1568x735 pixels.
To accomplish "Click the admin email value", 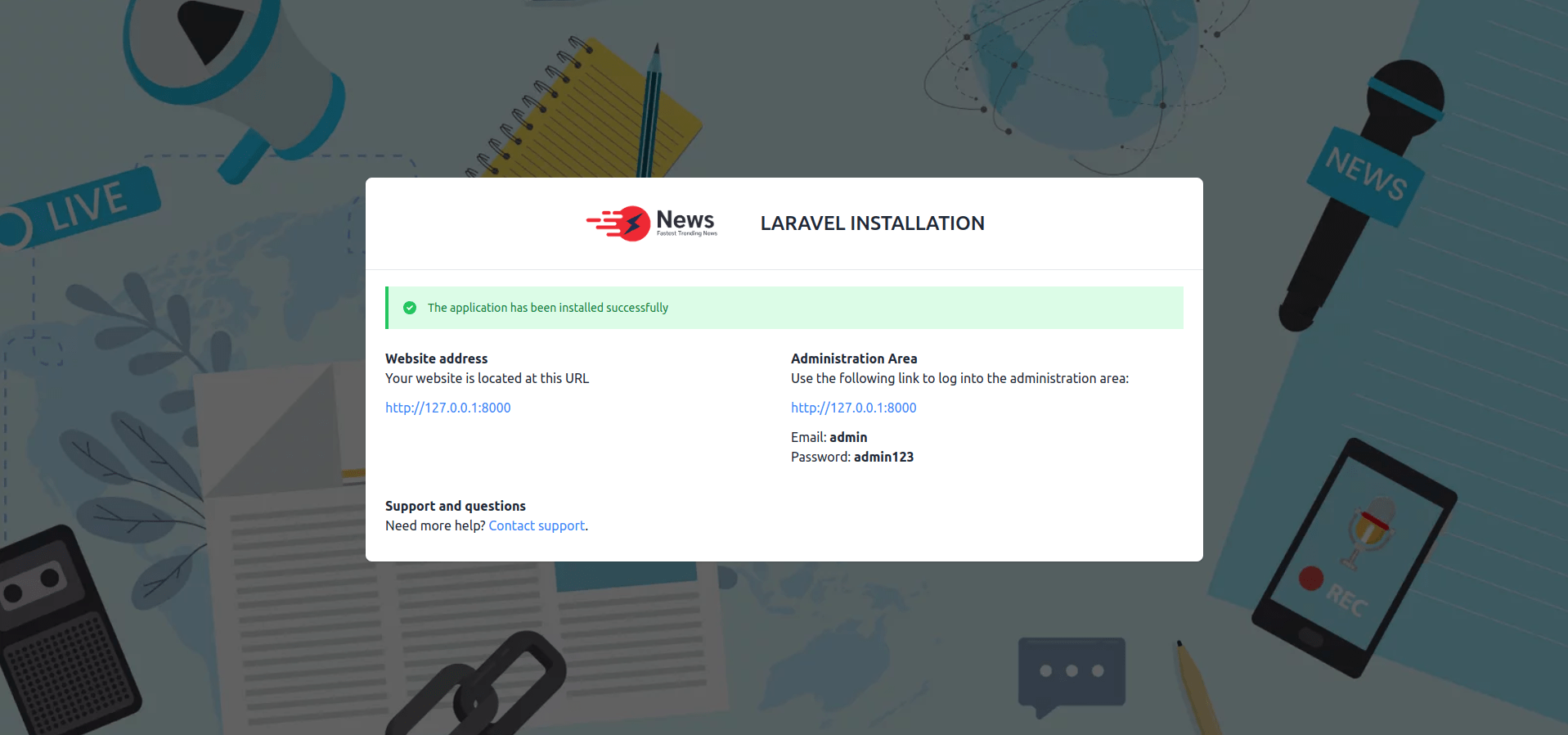I will [x=848, y=437].
